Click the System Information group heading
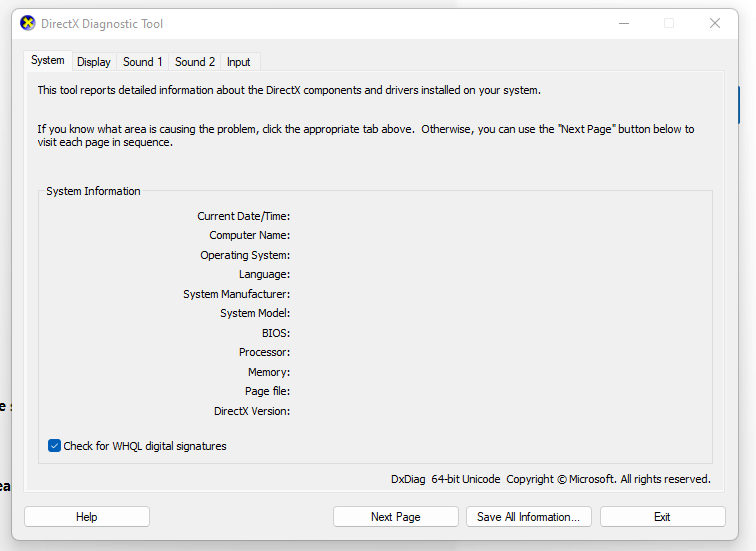756x551 pixels. (x=93, y=191)
